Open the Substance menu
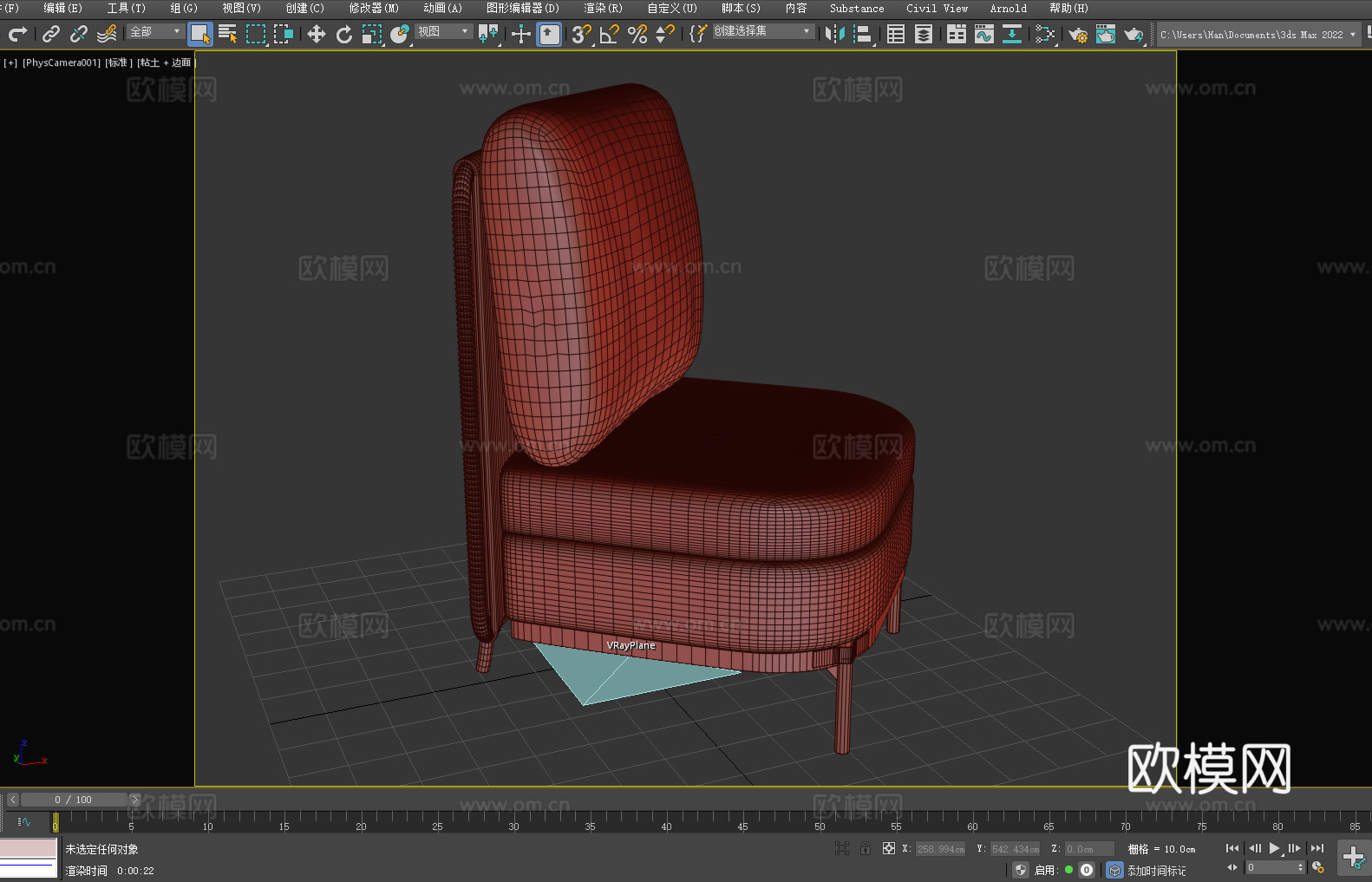This screenshot has width=1372, height=882. click(857, 8)
